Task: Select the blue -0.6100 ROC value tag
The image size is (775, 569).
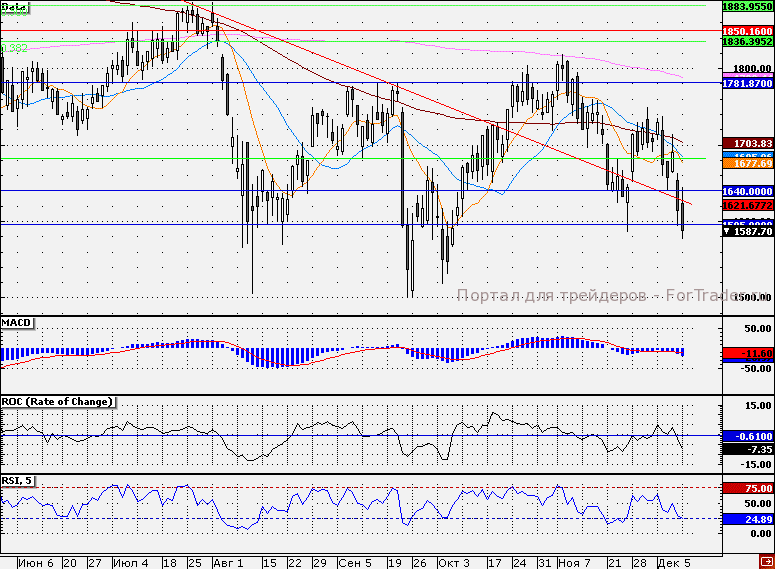Action: click(x=747, y=436)
